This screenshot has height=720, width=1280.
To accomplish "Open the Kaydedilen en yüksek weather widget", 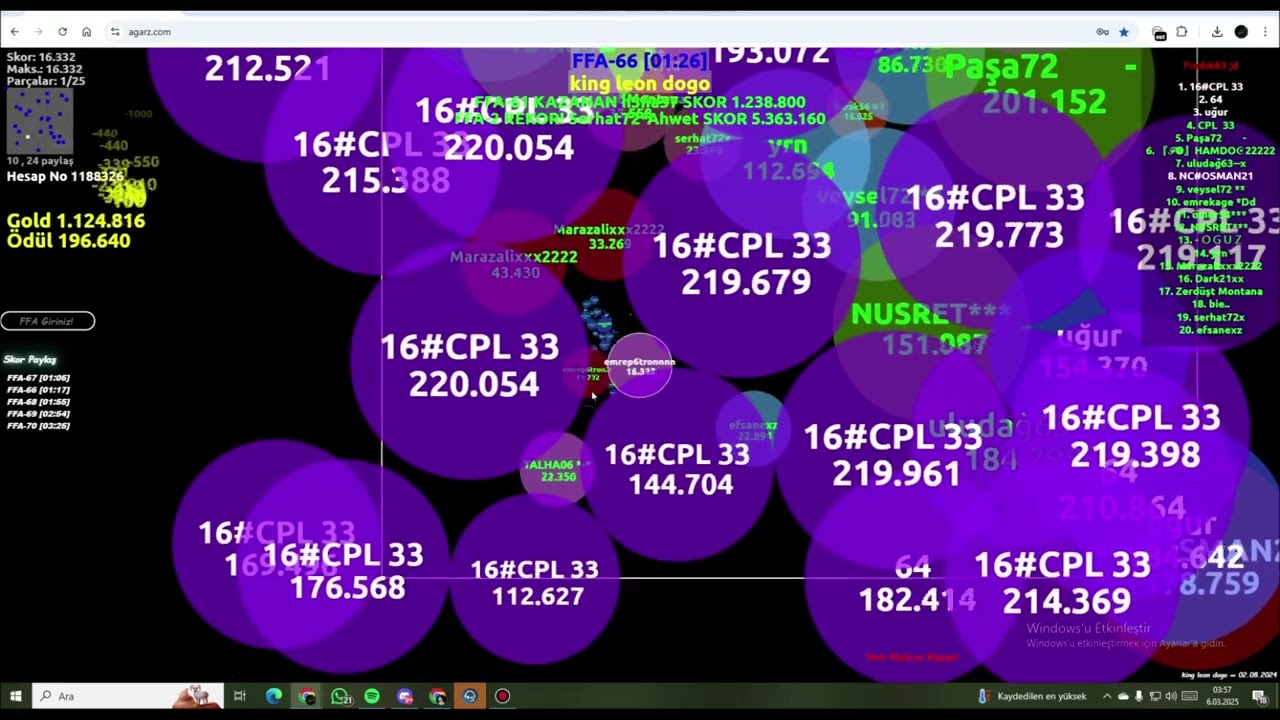I will (1033, 696).
